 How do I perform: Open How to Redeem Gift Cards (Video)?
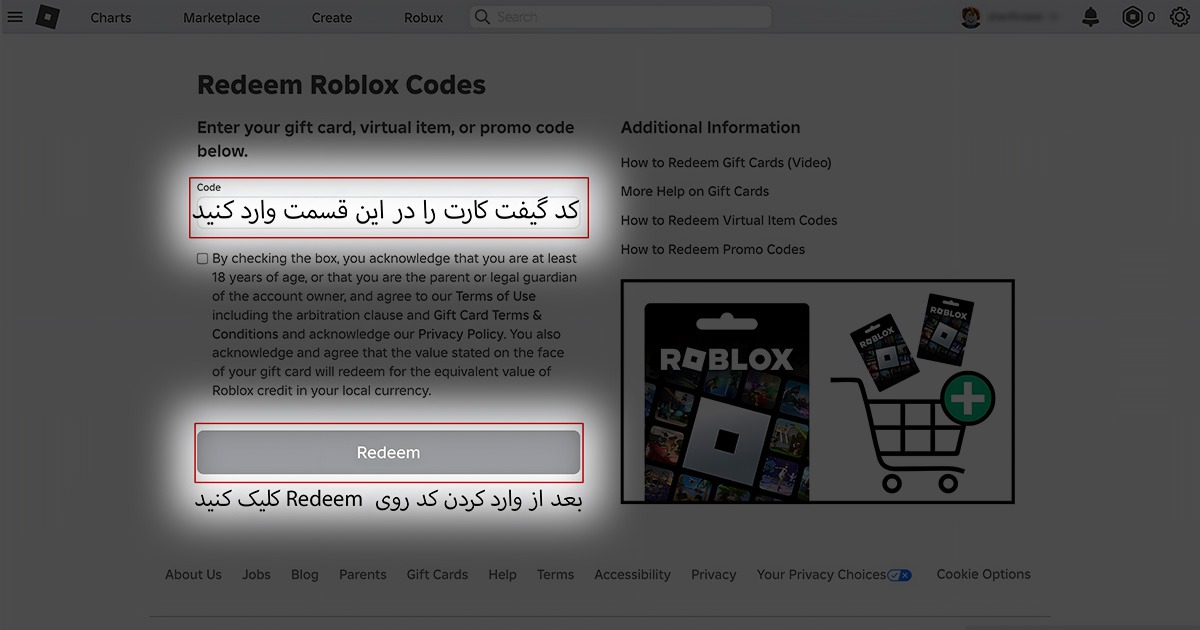coord(726,162)
